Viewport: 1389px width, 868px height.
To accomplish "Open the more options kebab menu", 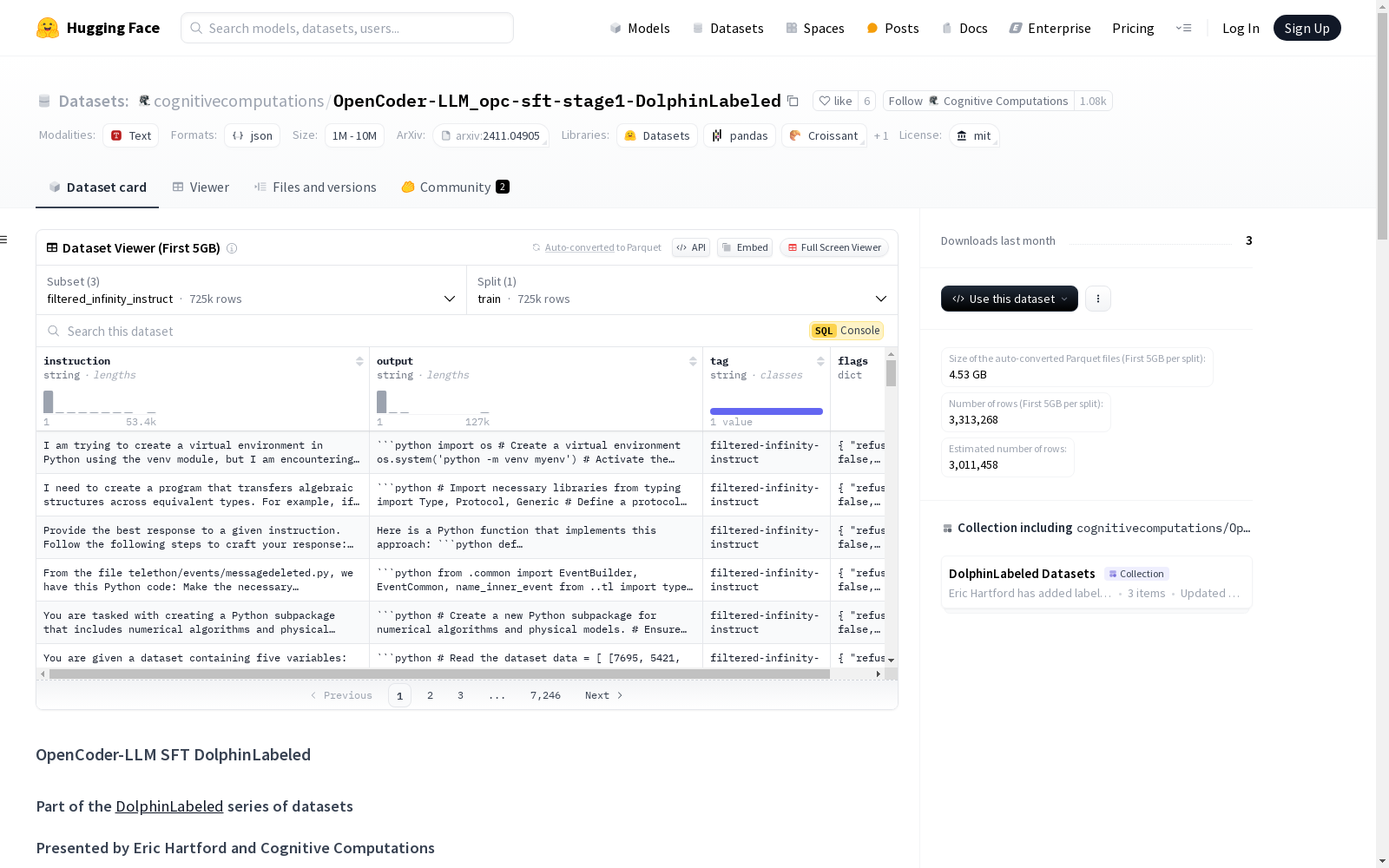I will pos(1098,299).
